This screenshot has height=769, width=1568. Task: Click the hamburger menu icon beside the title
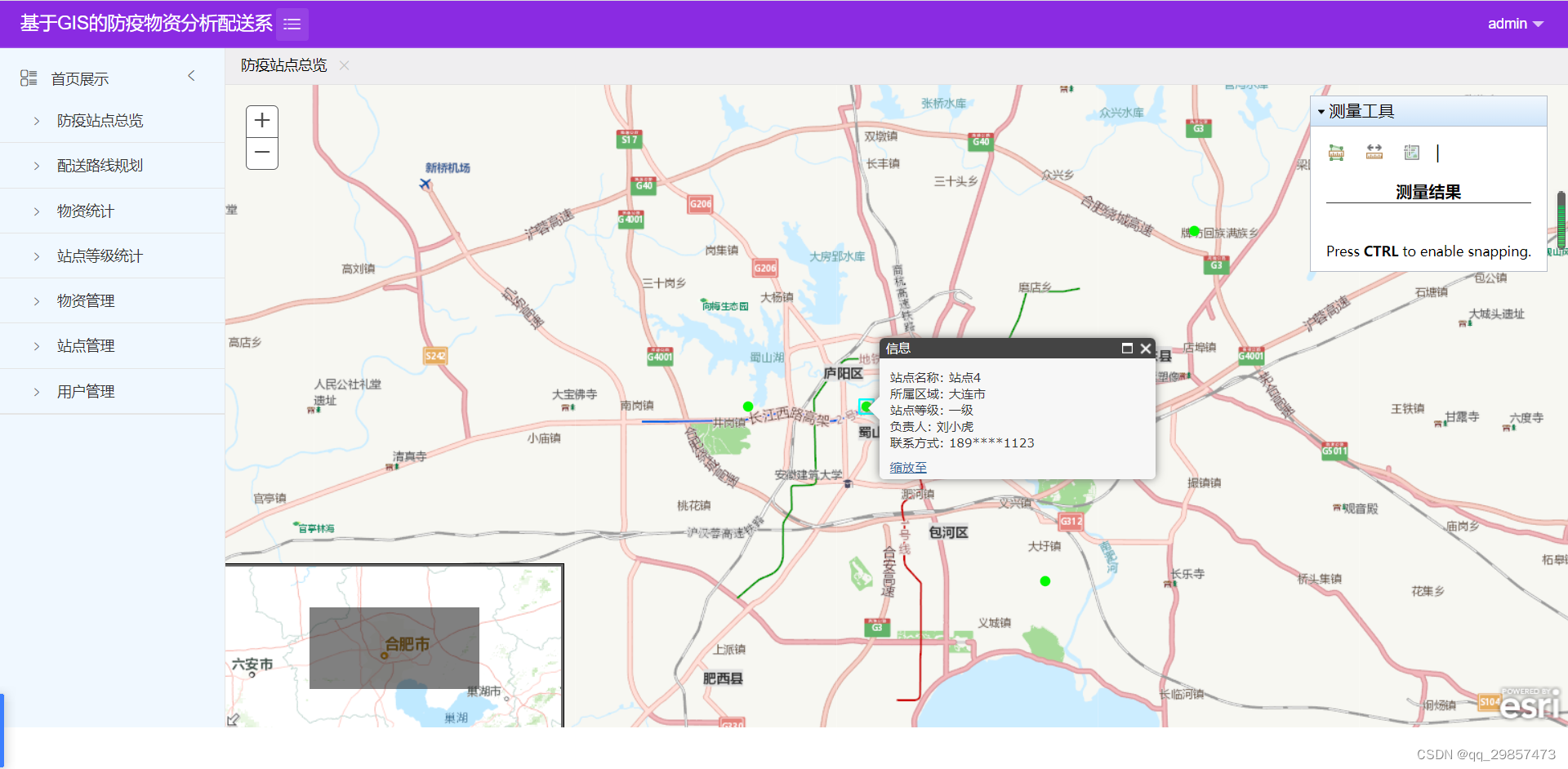tap(292, 24)
